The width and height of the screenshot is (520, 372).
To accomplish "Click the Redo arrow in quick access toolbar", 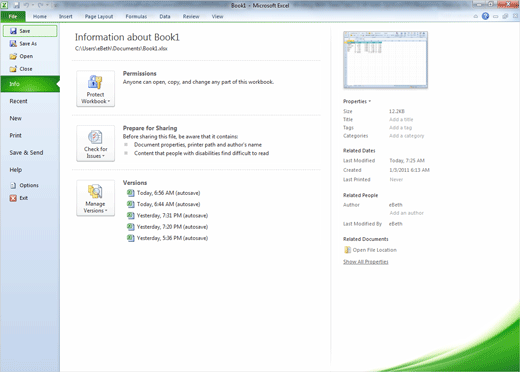I will [x=41, y=5].
